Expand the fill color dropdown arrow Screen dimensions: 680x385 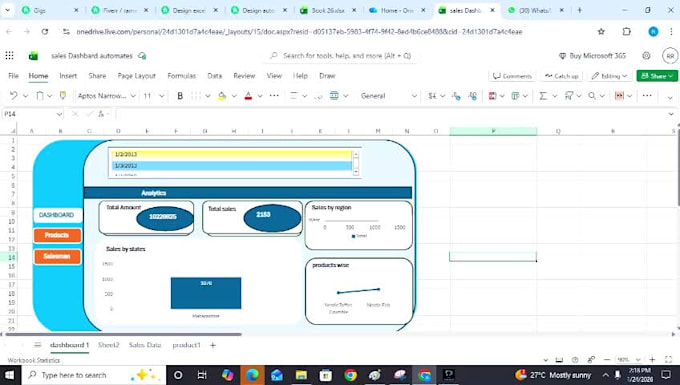(x=234, y=96)
